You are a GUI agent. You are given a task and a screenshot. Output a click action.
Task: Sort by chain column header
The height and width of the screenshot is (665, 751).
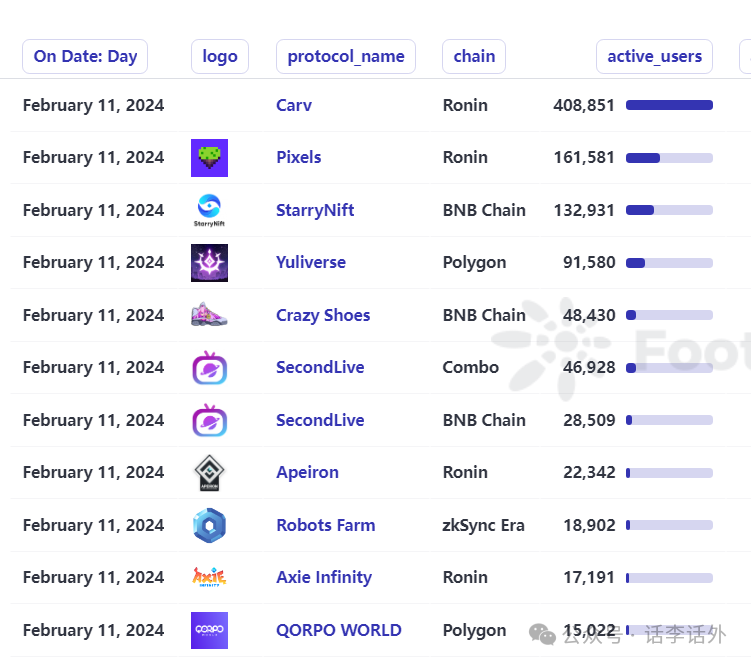click(x=474, y=57)
